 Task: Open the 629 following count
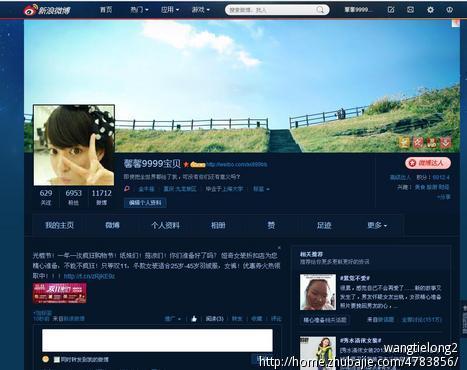[x=46, y=197]
